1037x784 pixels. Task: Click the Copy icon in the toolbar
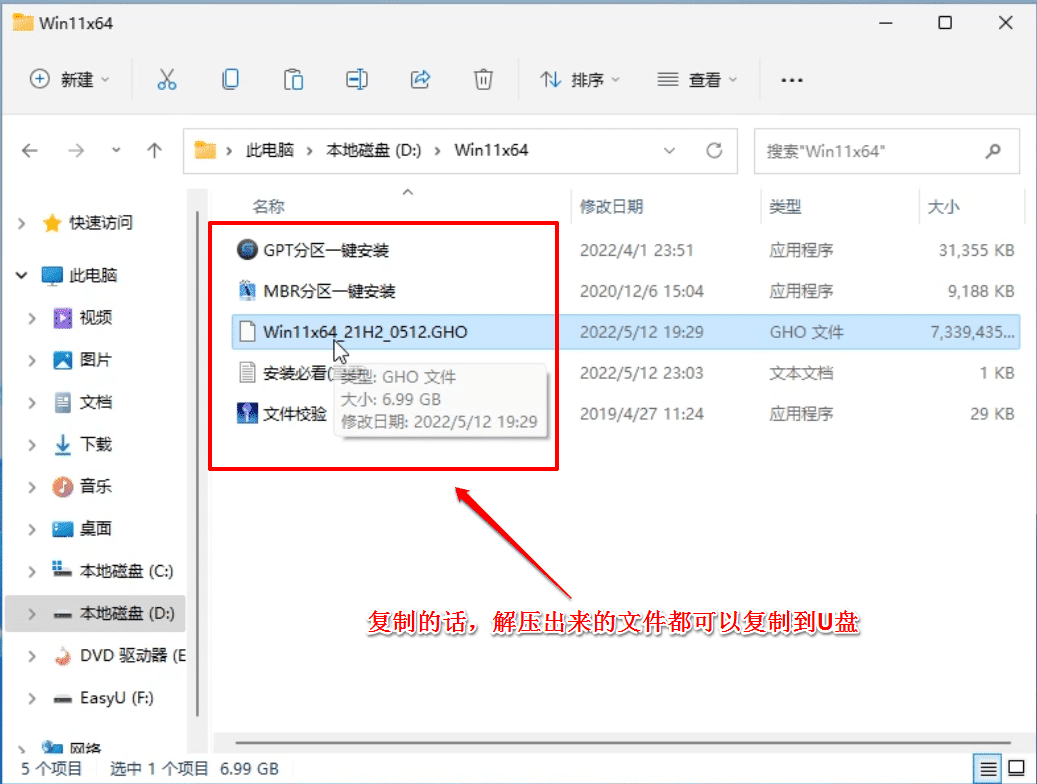[230, 79]
